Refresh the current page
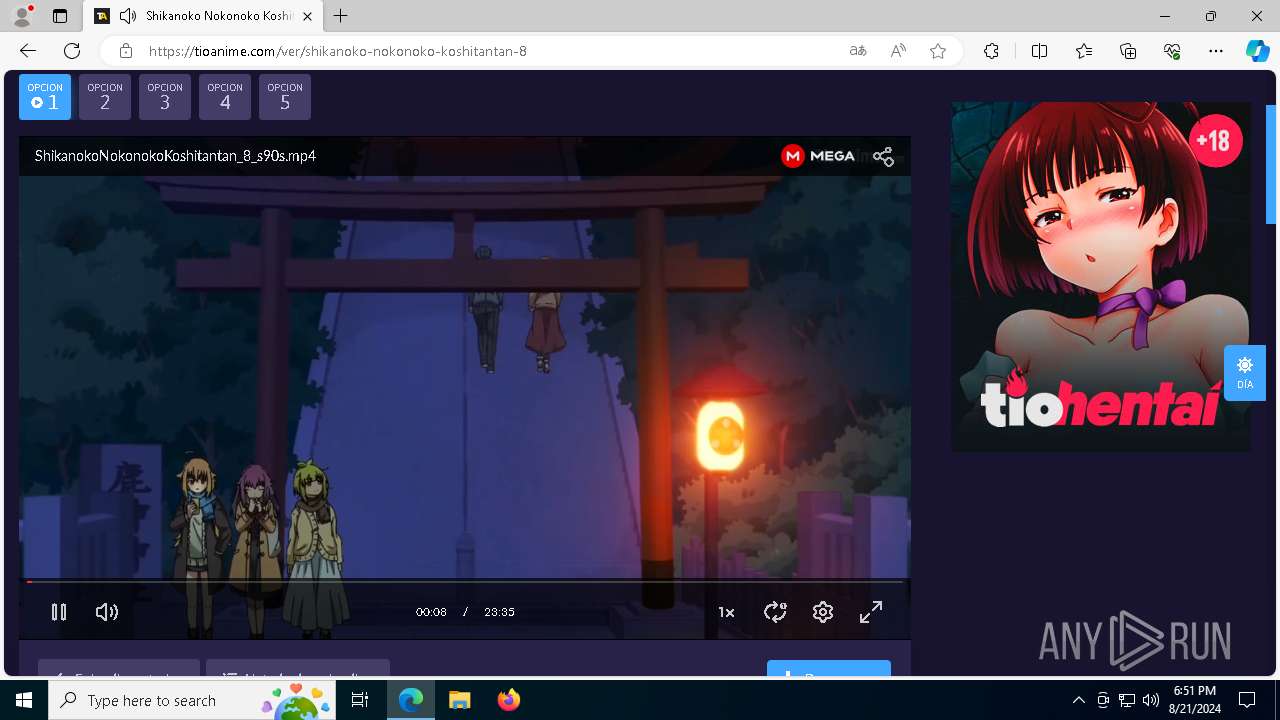The width and height of the screenshot is (1280, 720). click(x=72, y=51)
